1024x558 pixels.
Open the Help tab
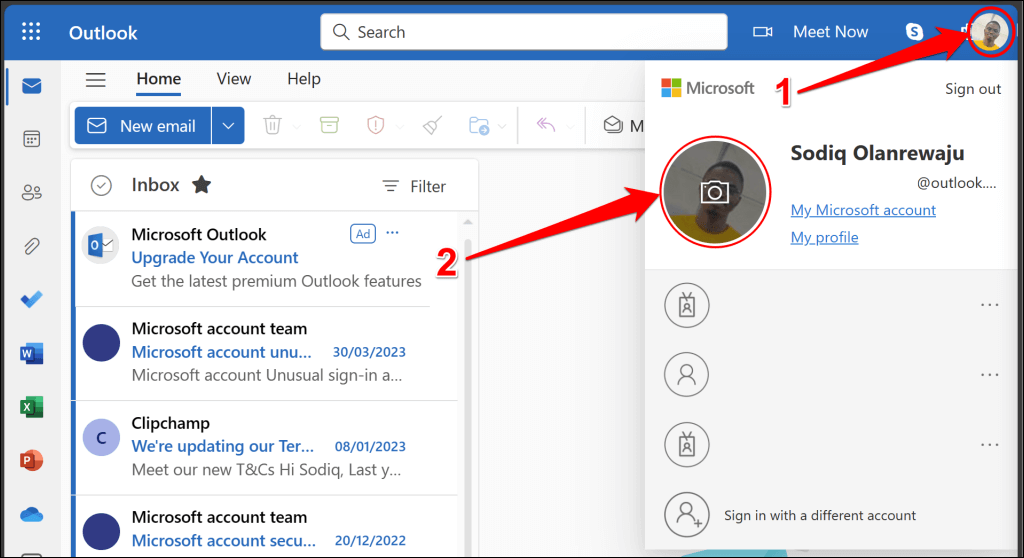304,79
